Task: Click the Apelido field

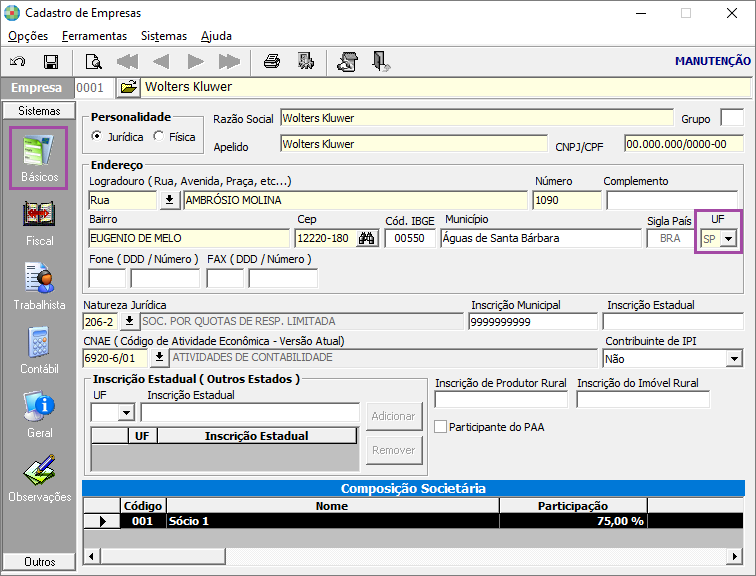Action: [x=414, y=144]
